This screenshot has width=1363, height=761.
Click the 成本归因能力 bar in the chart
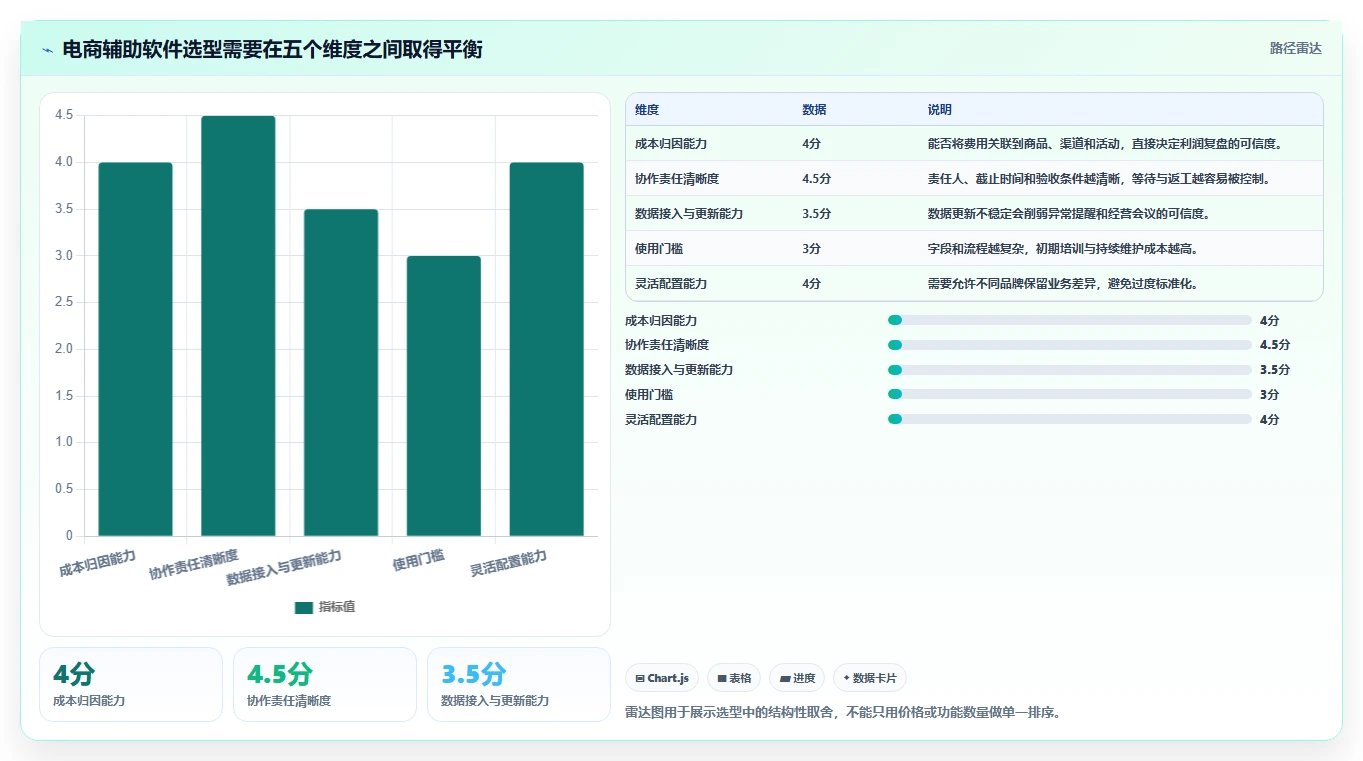(x=135, y=349)
